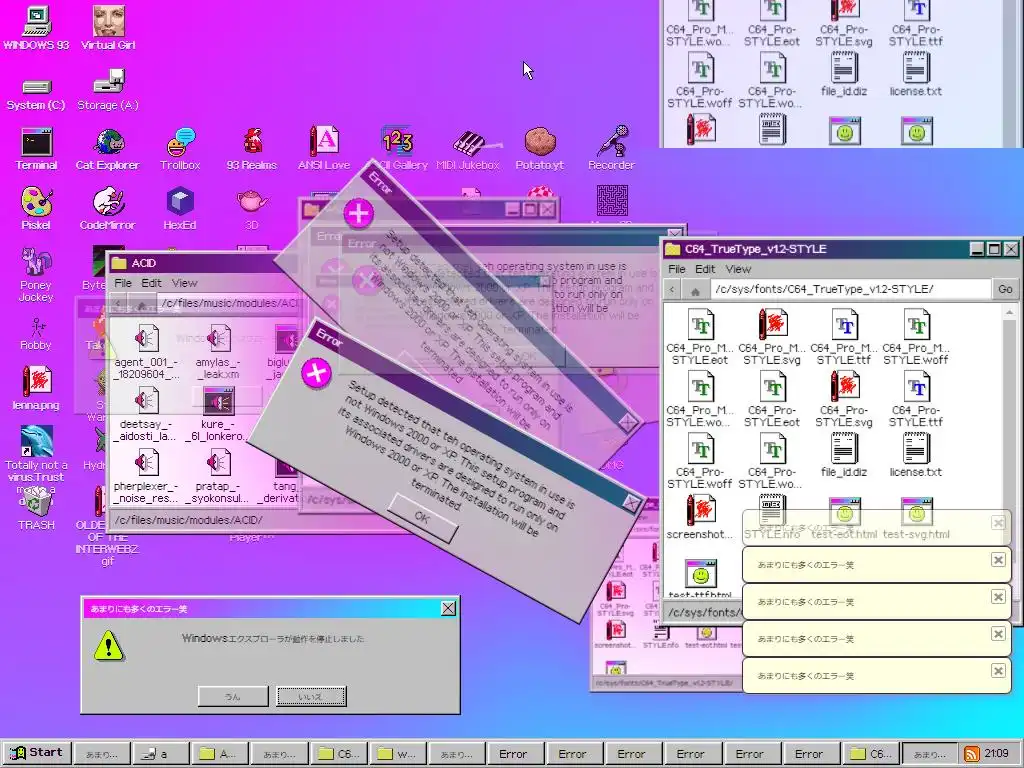The height and width of the screenshot is (768, 1024).
Task: Click home button in C64_TrueType window toolbar
Action: pyautogui.click(x=695, y=289)
